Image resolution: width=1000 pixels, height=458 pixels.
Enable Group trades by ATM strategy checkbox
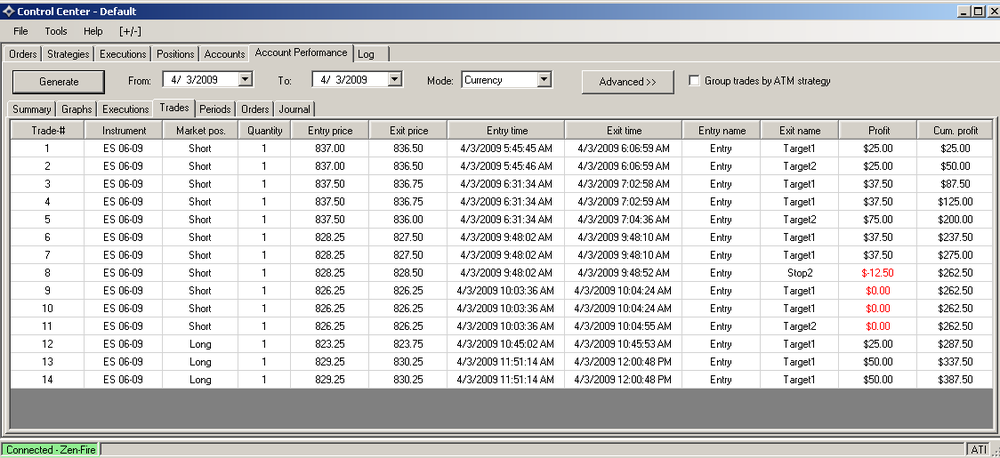(x=695, y=81)
